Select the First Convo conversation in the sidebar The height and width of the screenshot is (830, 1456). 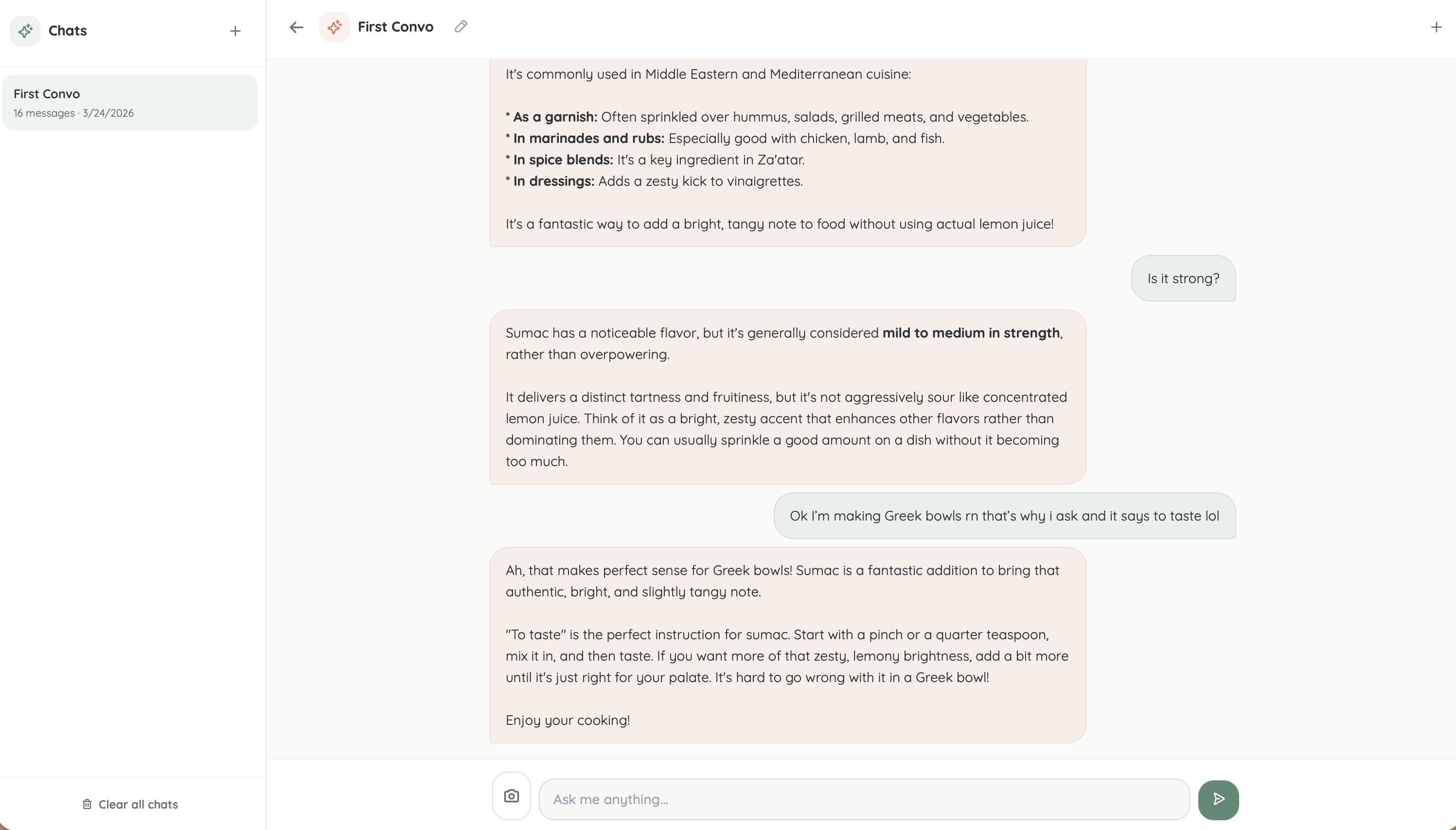130,102
